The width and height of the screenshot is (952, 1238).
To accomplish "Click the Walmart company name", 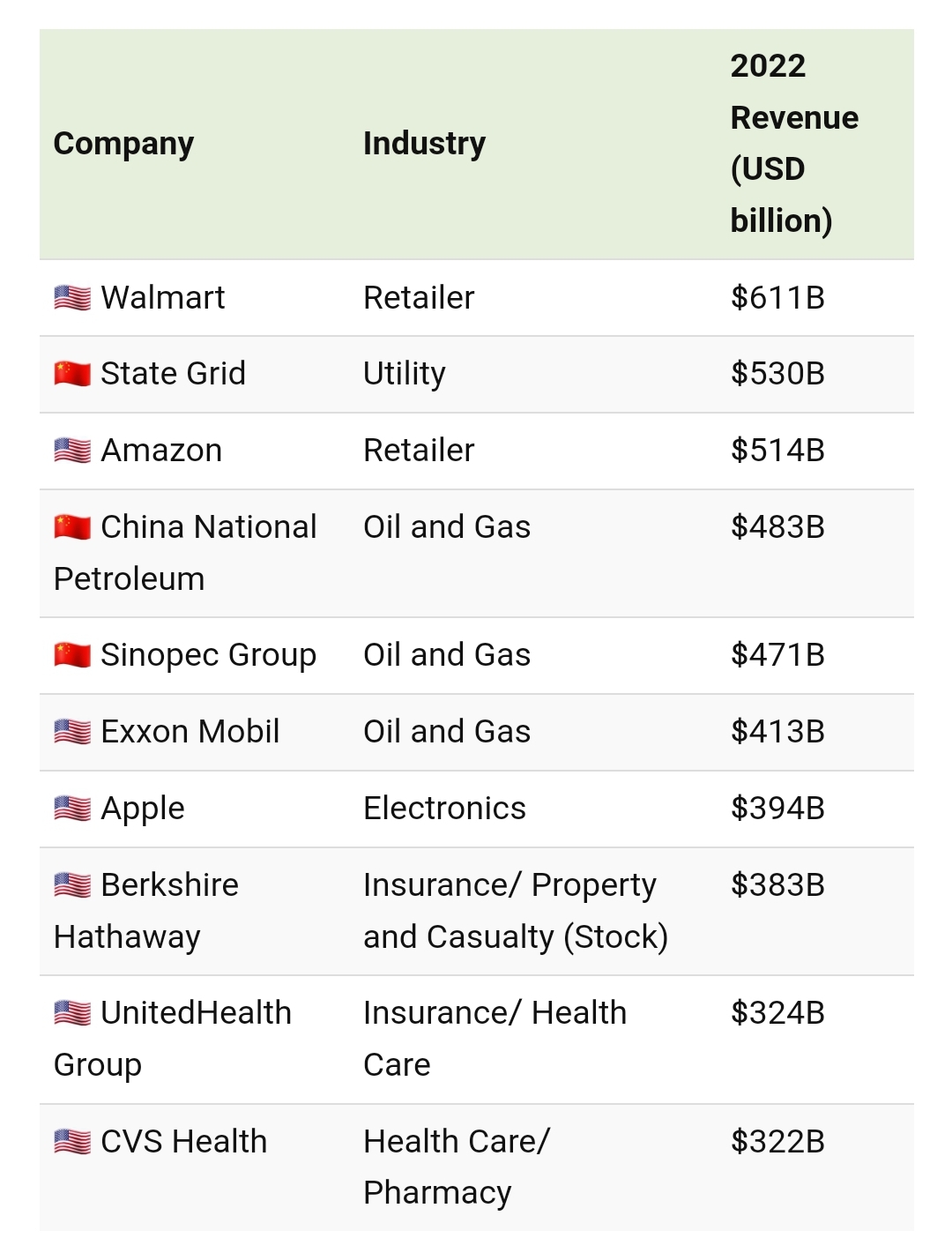I will click(x=163, y=298).
